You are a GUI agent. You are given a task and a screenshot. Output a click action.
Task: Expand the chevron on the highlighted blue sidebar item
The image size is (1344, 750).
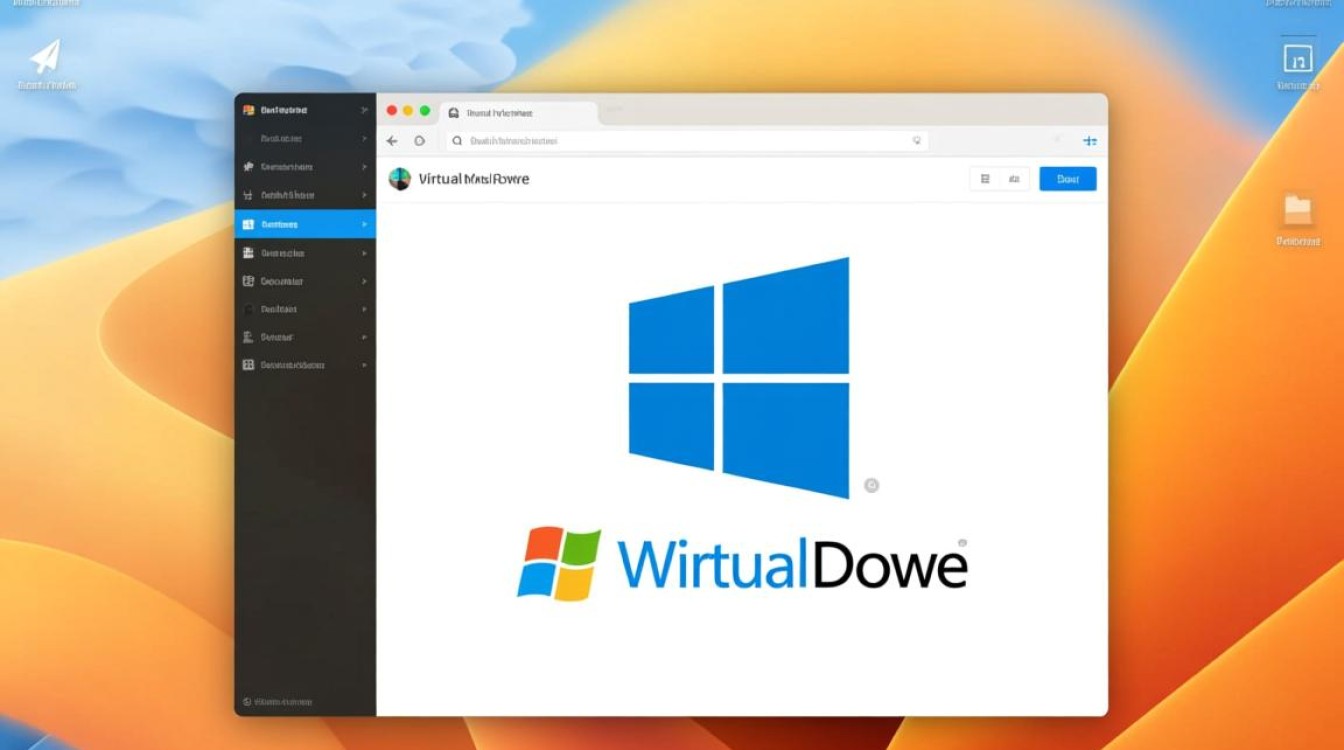pyautogui.click(x=364, y=225)
